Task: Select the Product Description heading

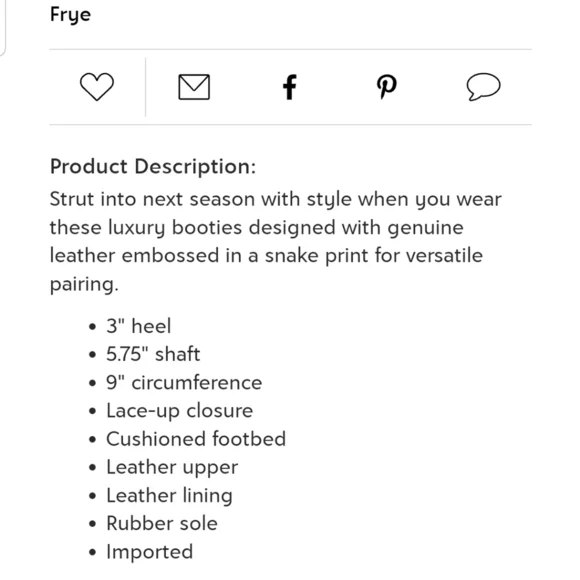Action: coord(153,166)
